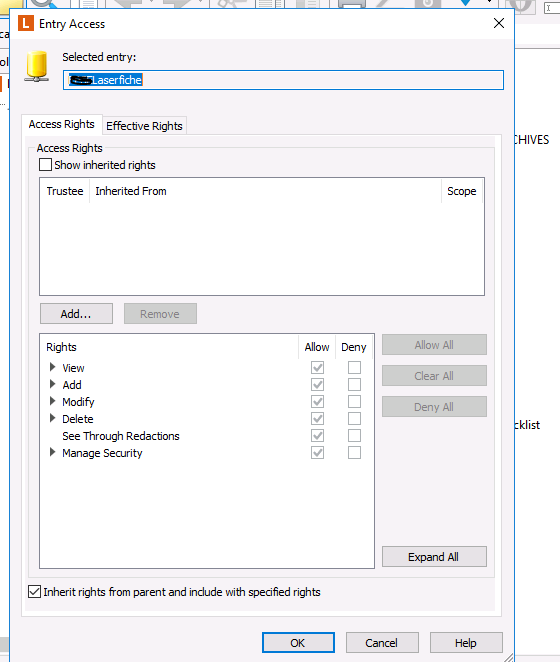Click the Selected entry name field
This screenshot has width=560, height=662.
pyautogui.click(x=283, y=80)
